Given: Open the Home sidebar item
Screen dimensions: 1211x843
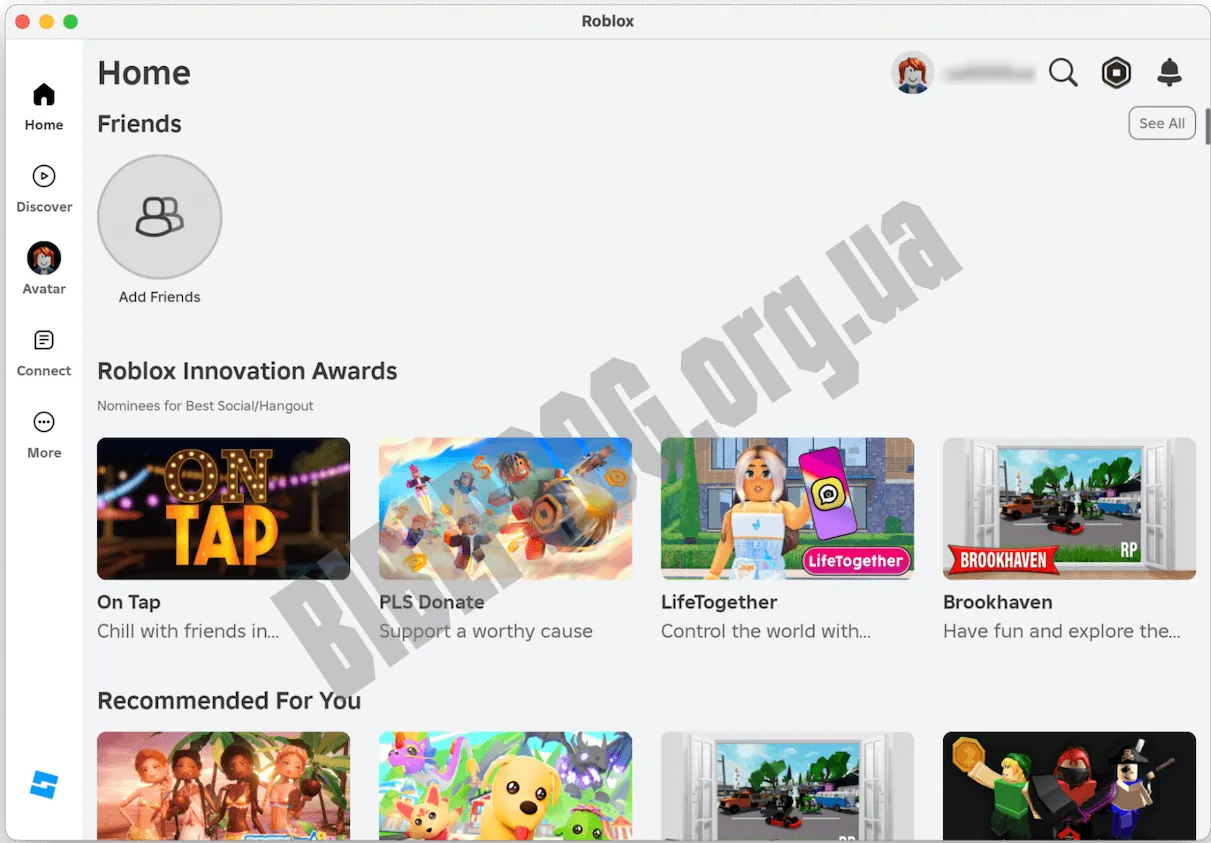Looking at the screenshot, I should pyautogui.click(x=44, y=108).
